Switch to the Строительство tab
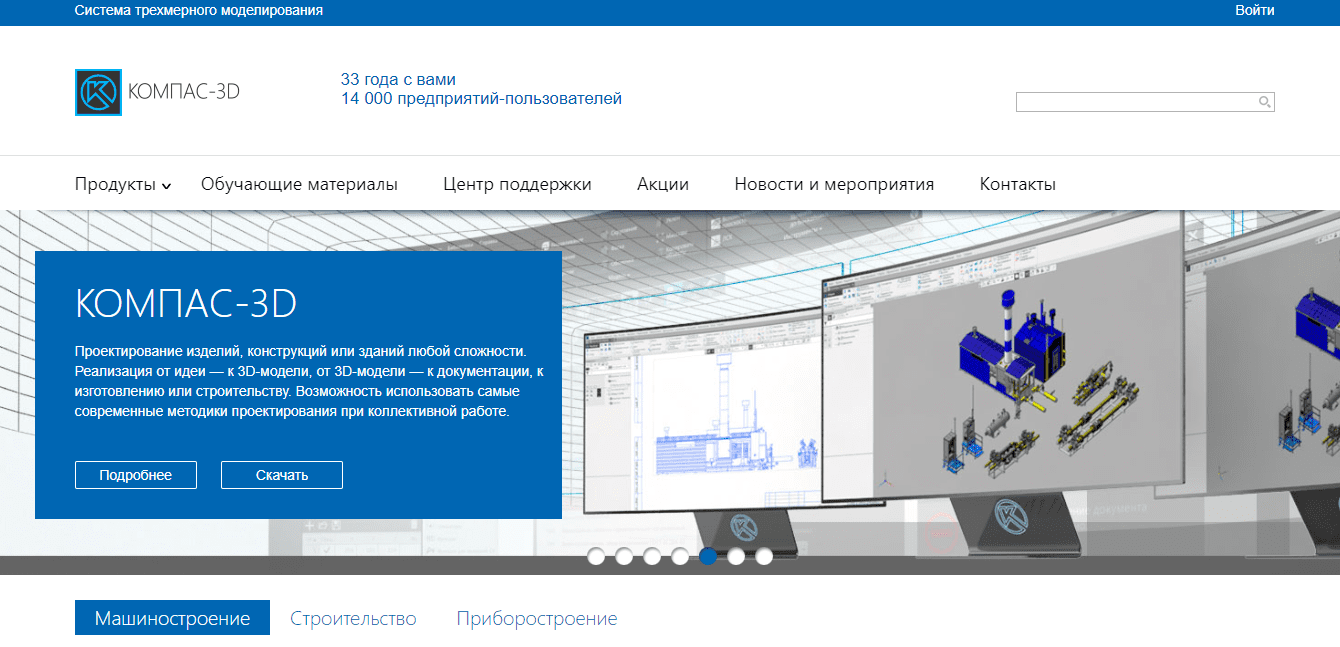The width and height of the screenshot is (1340, 647). tap(353, 619)
